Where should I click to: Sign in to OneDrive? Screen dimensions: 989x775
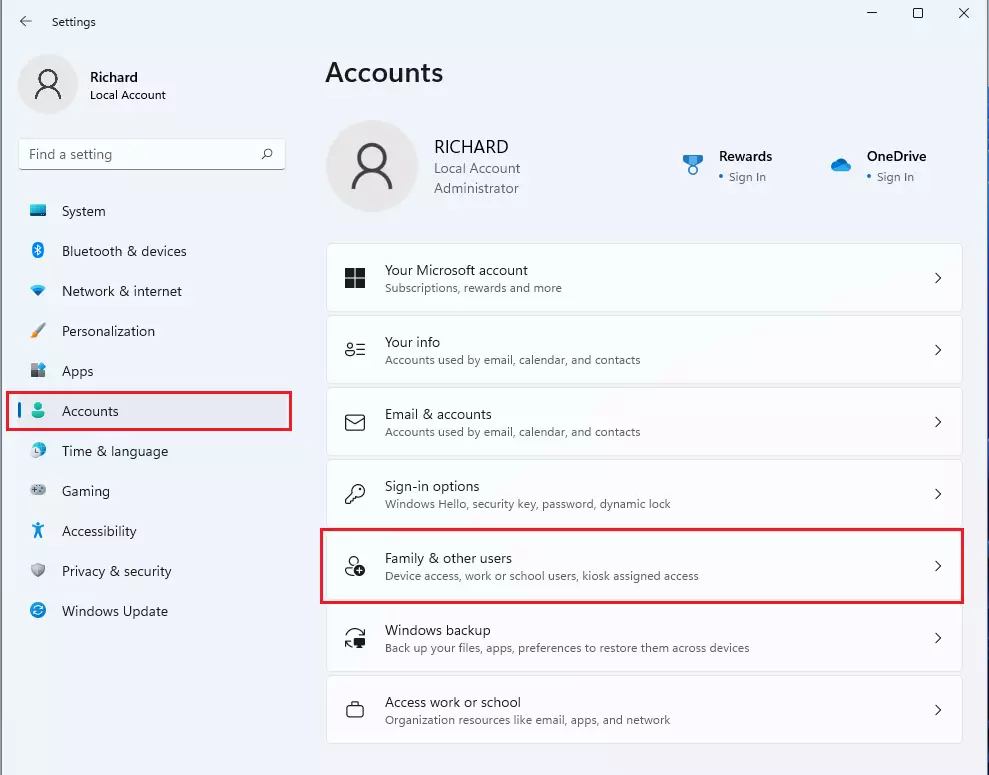pyautogui.click(x=895, y=177)
